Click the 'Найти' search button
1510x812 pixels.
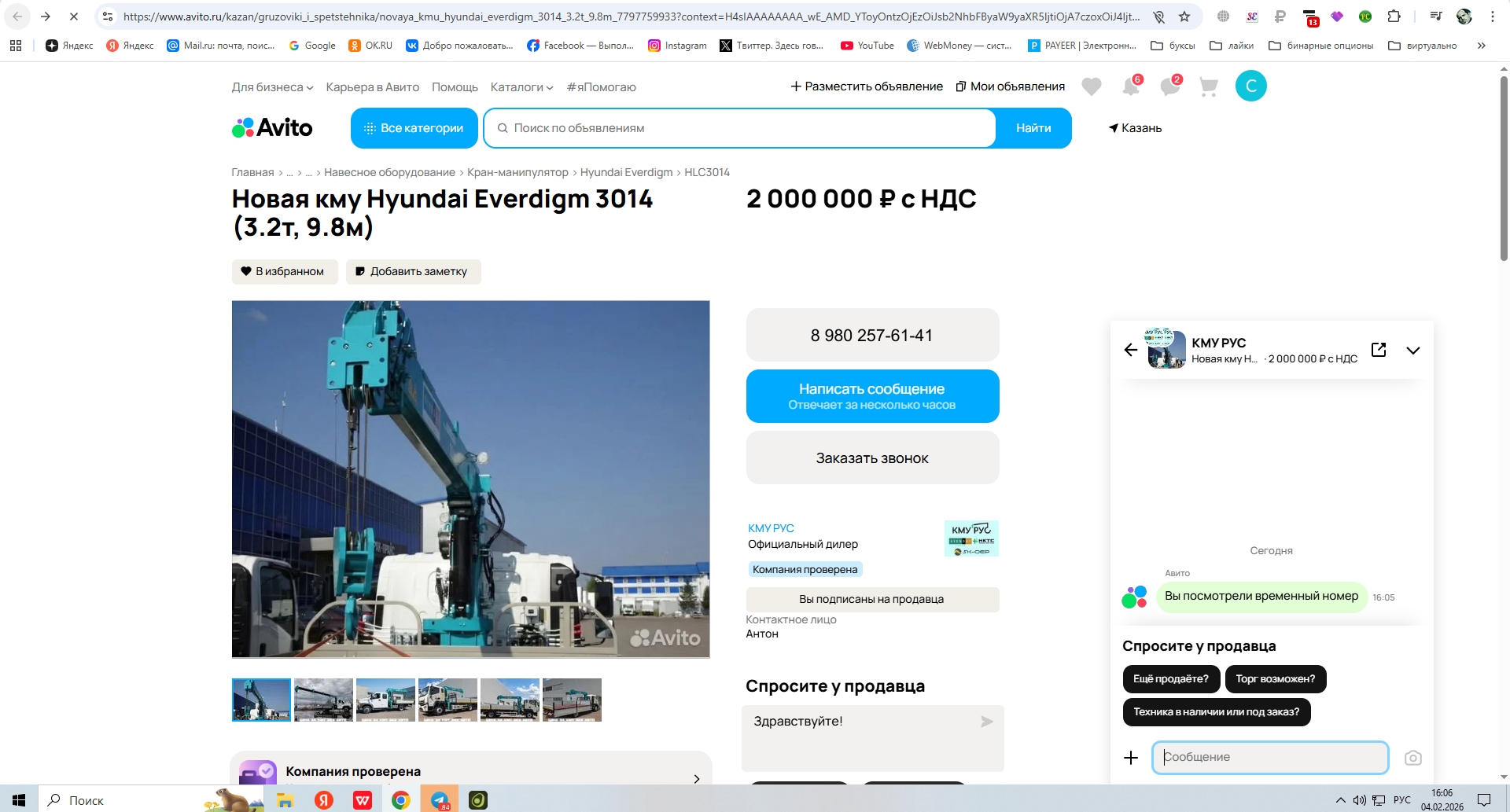pyautogui.click(x=1033, y=128)
